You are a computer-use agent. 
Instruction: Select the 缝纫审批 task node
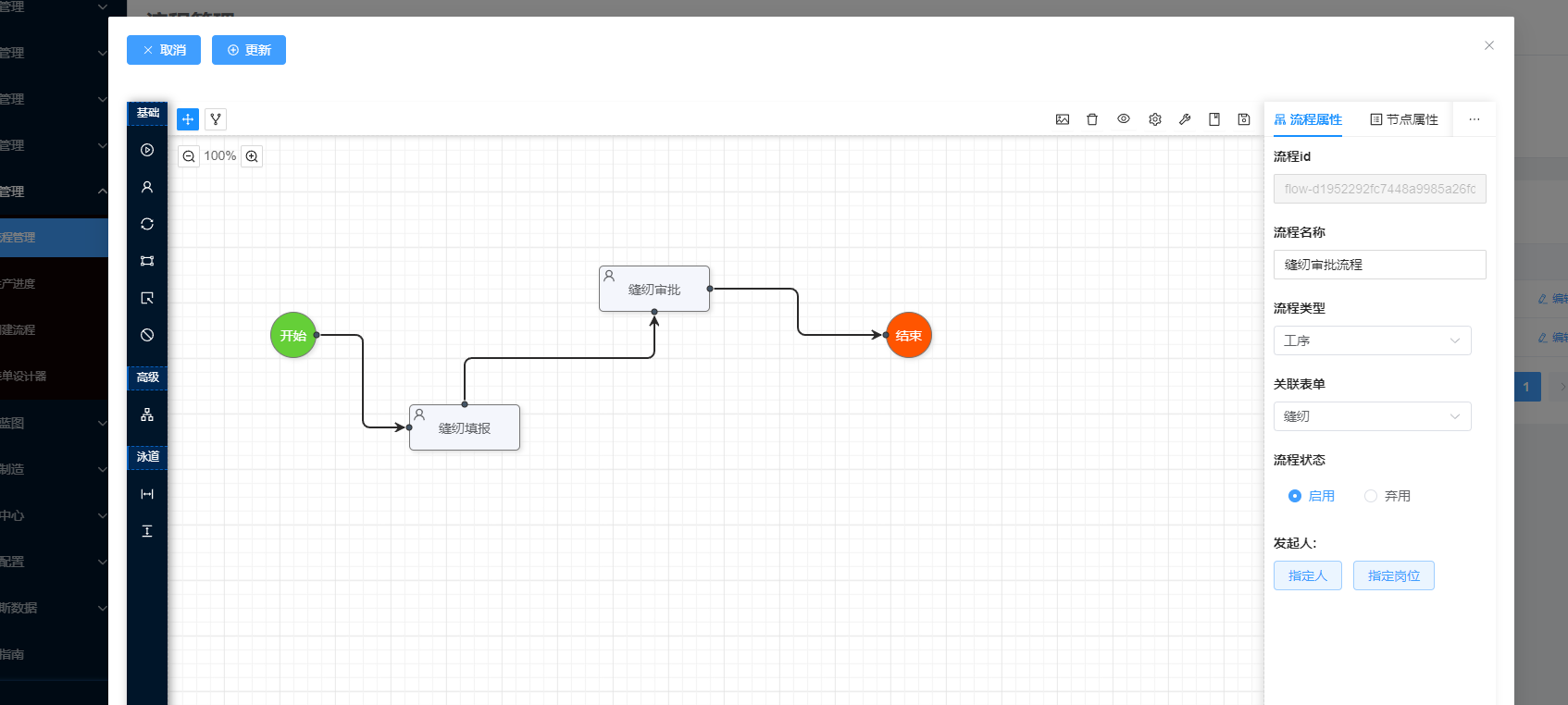pyautogui.click(x=654, y=289)
